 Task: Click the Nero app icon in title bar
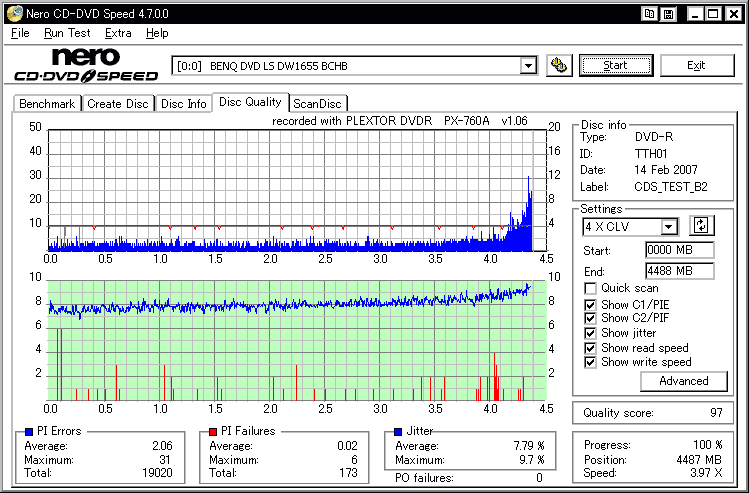tap(14, 13)
